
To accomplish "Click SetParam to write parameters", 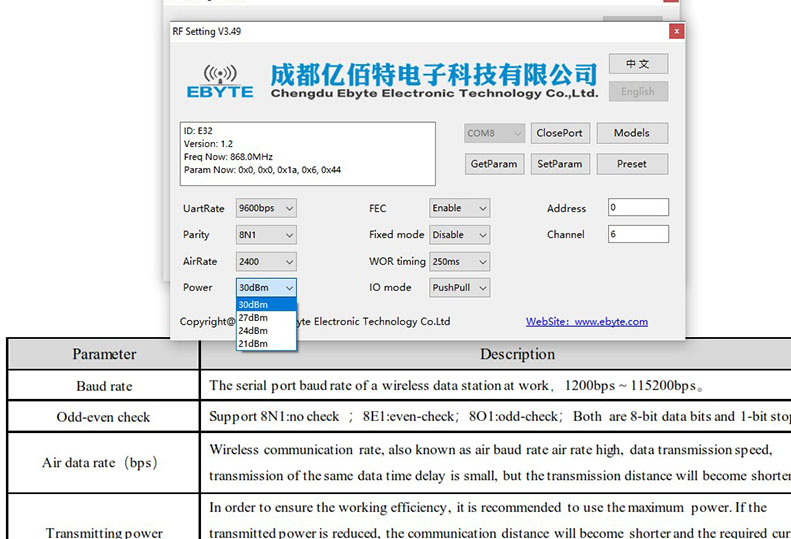I will click(560, 164).
